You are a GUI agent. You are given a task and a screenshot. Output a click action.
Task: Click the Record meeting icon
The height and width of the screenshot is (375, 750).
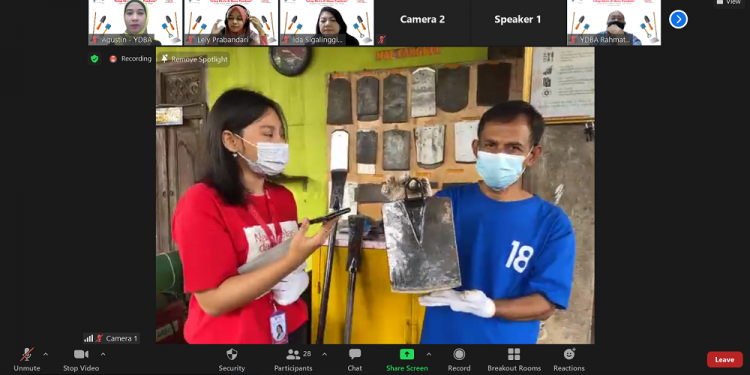point(459,354)
